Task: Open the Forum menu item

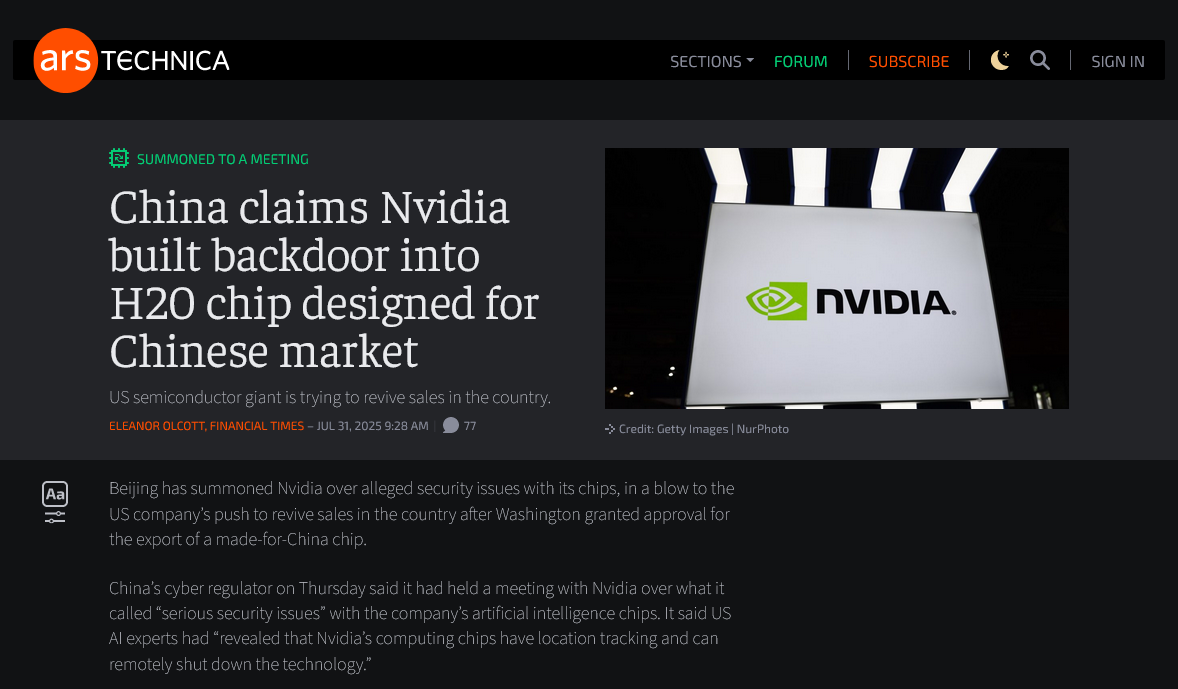Action: (800, 62)
